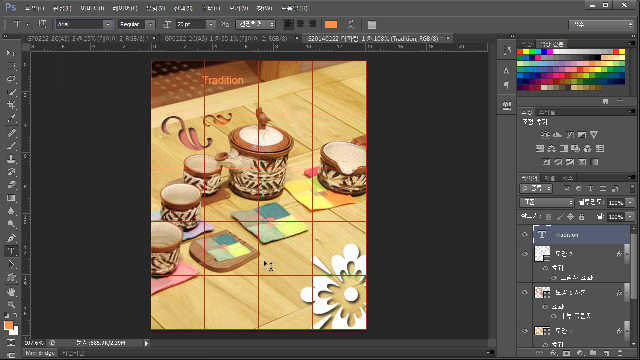
Task: Select the Hand tool
Action: pyautogui.click(x=11, y=291)
